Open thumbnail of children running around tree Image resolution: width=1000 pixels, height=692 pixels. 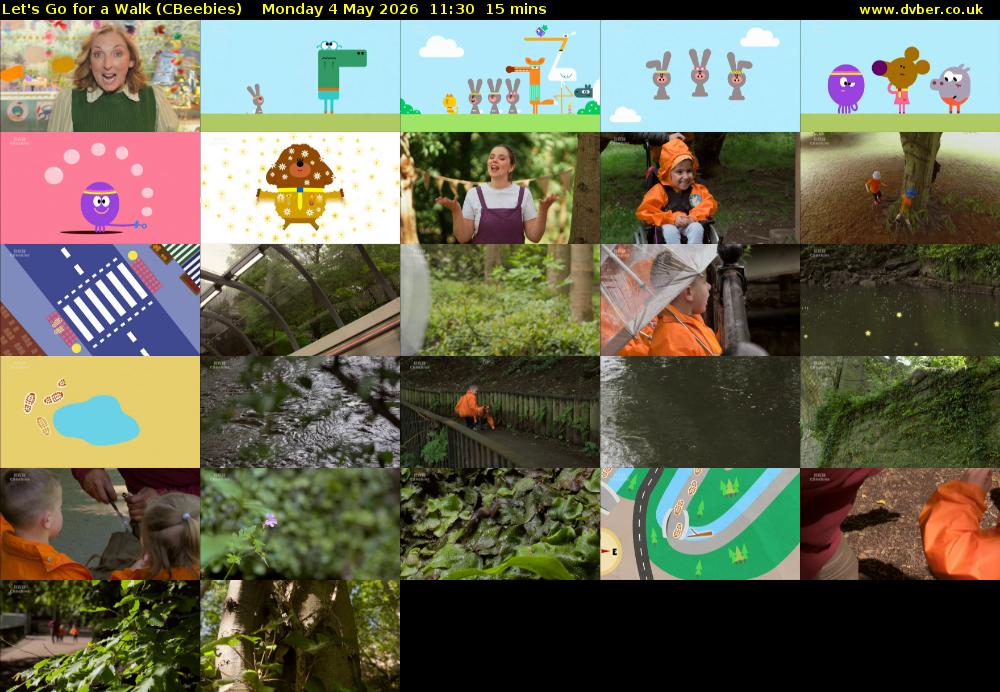900,188
